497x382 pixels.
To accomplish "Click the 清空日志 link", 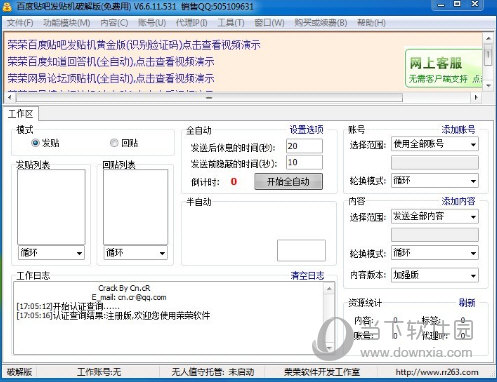I will 307,275.
